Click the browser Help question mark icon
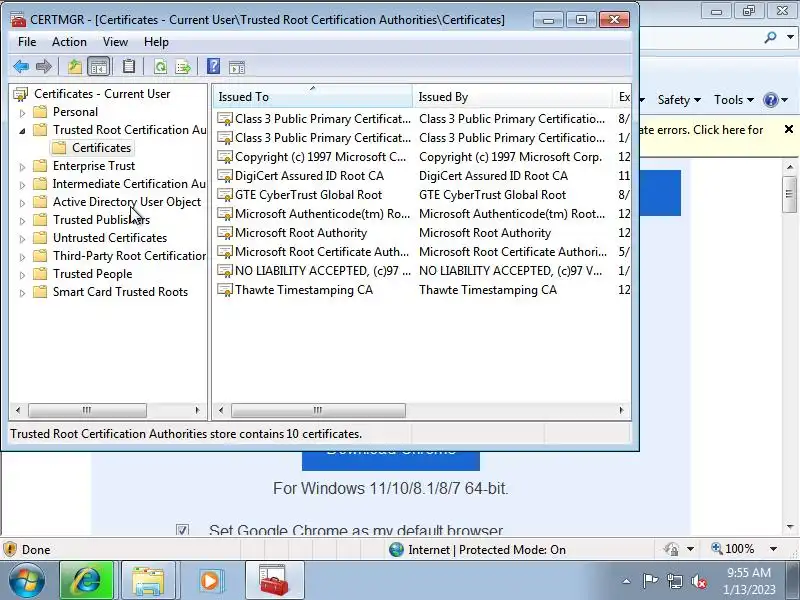Screen dimensions: 800x600 click(770, 100)
